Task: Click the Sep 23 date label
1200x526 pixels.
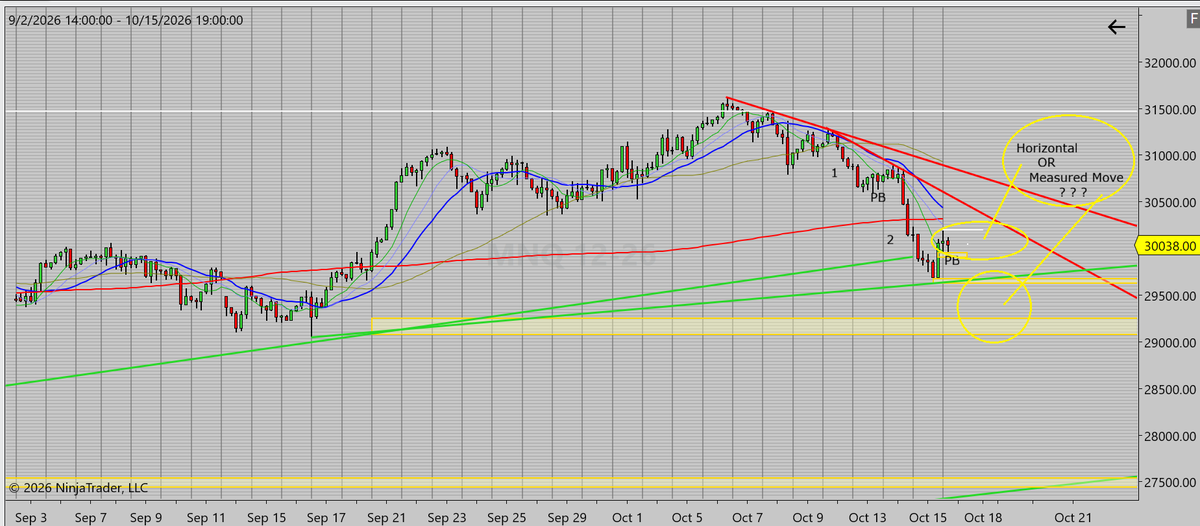Action: pos(447,517)
